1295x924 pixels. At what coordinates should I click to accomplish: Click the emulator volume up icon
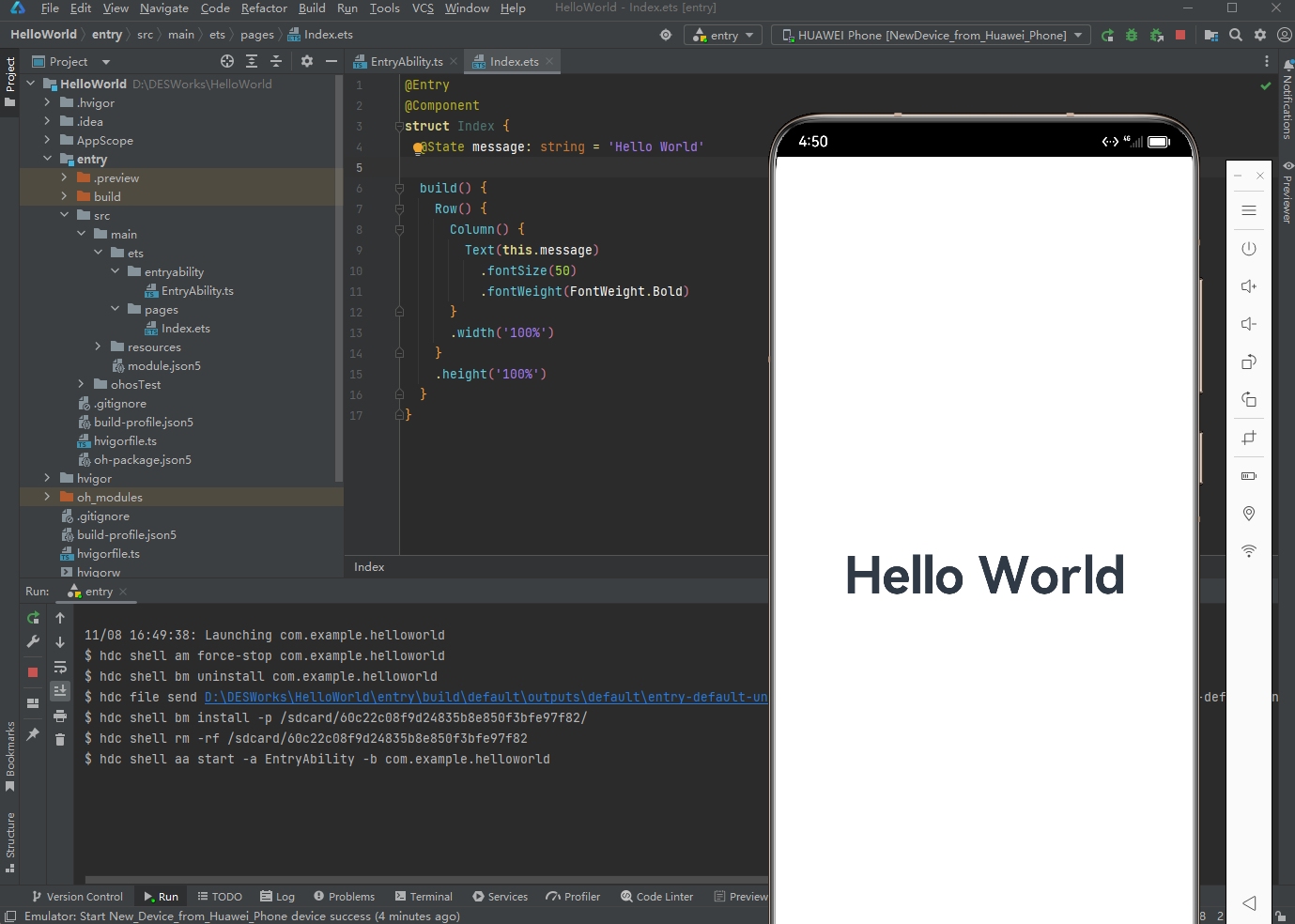1248,286
